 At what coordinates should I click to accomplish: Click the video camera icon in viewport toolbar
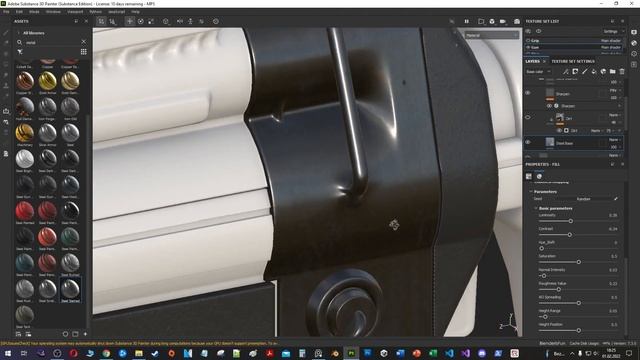[x=503, y=21]
